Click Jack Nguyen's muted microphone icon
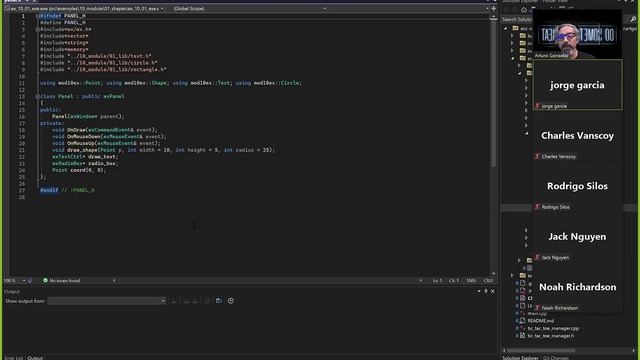640x360 pixels. click(537, 257)
